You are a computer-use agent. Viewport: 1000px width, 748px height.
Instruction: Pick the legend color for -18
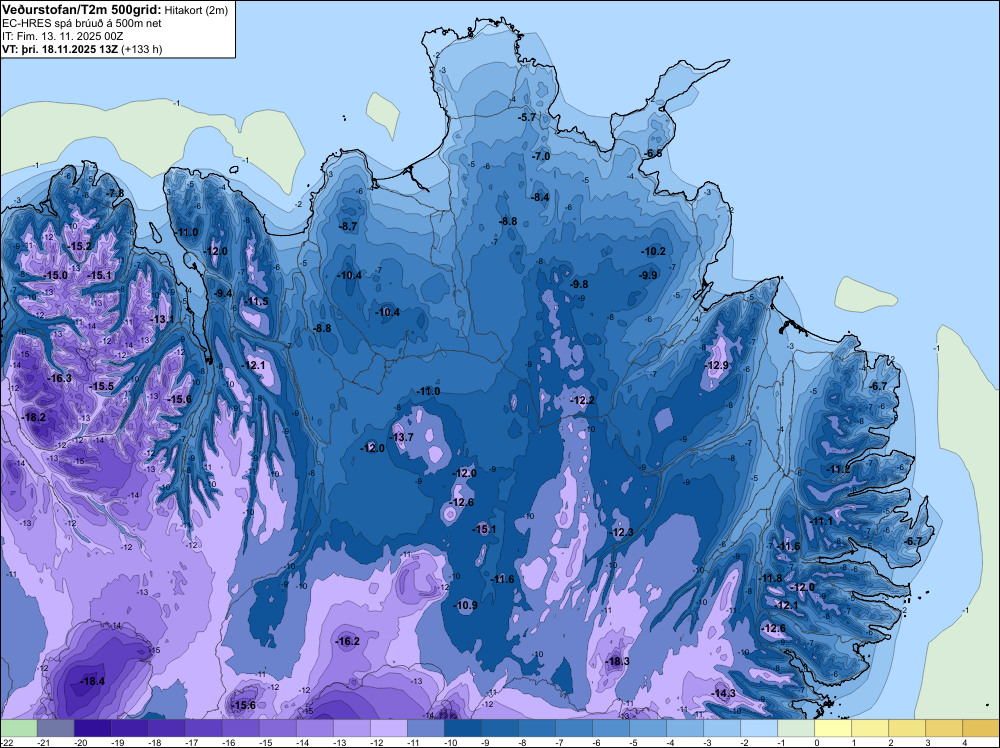click(x=166, y=728)
